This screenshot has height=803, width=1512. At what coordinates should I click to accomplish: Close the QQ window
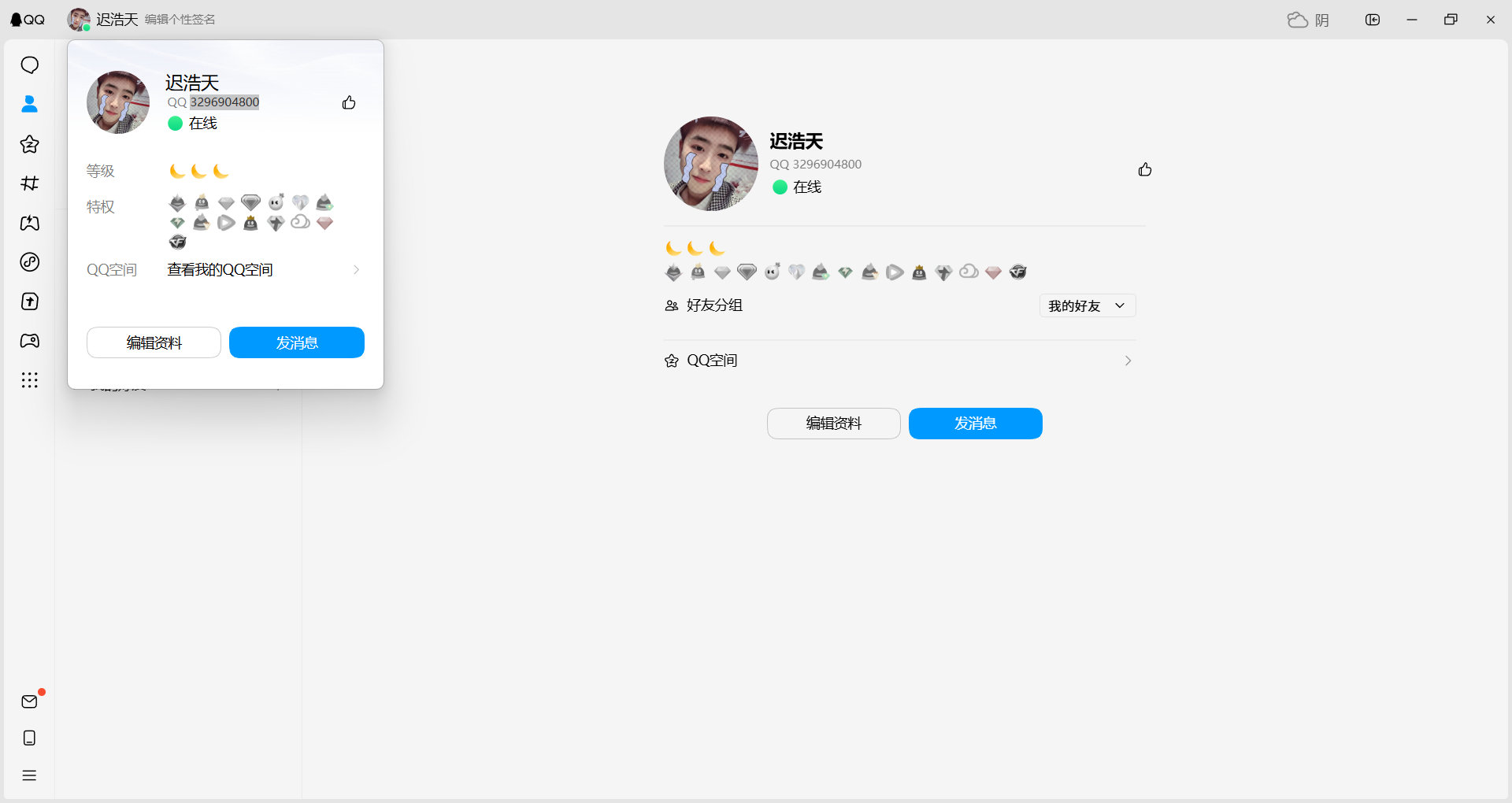tap(1491, 20)
